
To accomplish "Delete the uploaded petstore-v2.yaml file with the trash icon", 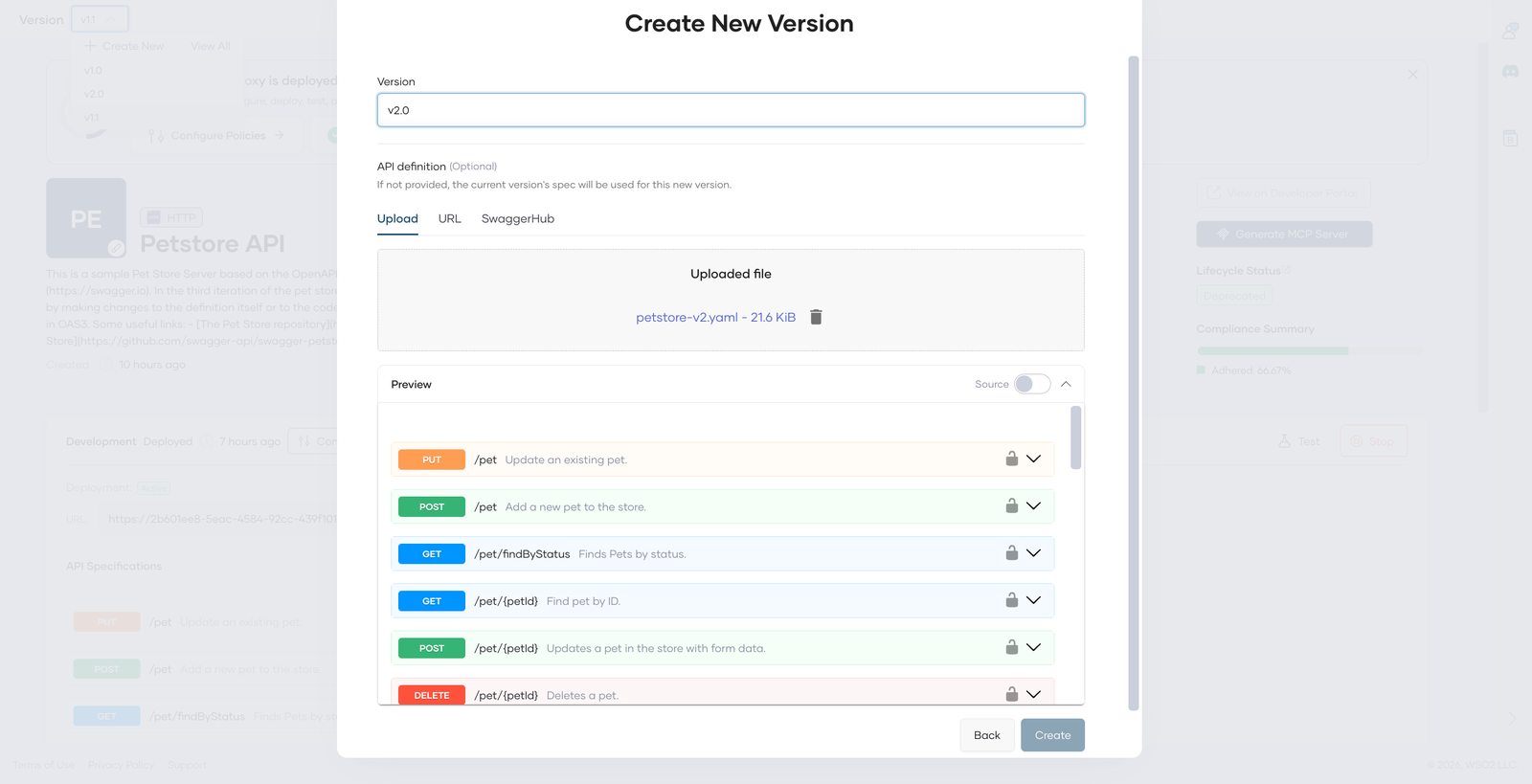I will pyautogui.click(x=816, y=317).
